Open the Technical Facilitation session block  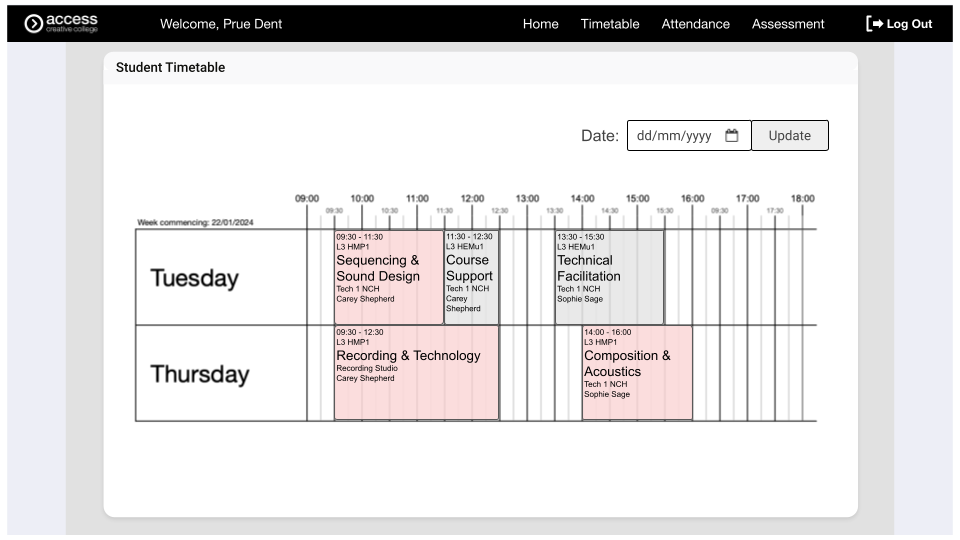click(608, 277)
